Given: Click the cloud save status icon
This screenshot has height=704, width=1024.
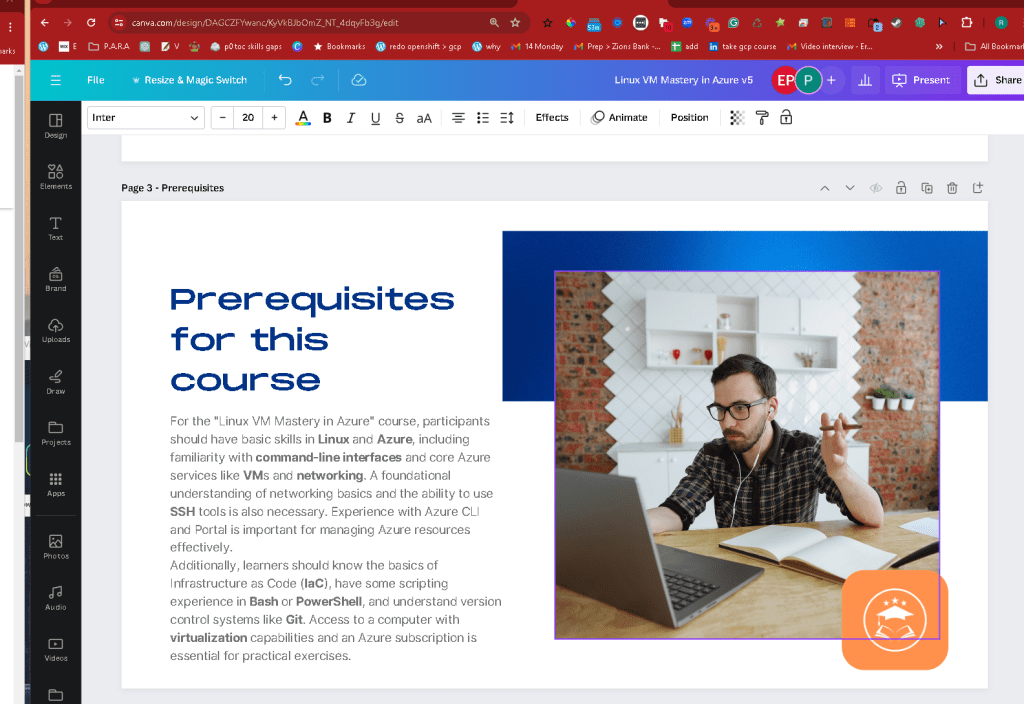Looking at the screenshot, I should coord(359,80).
